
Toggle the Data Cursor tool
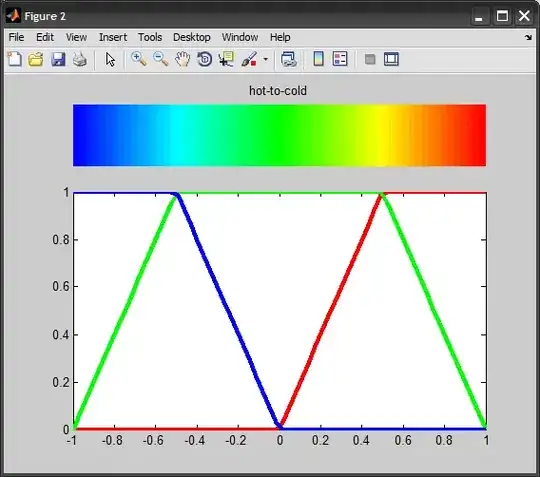pos(226,59)
